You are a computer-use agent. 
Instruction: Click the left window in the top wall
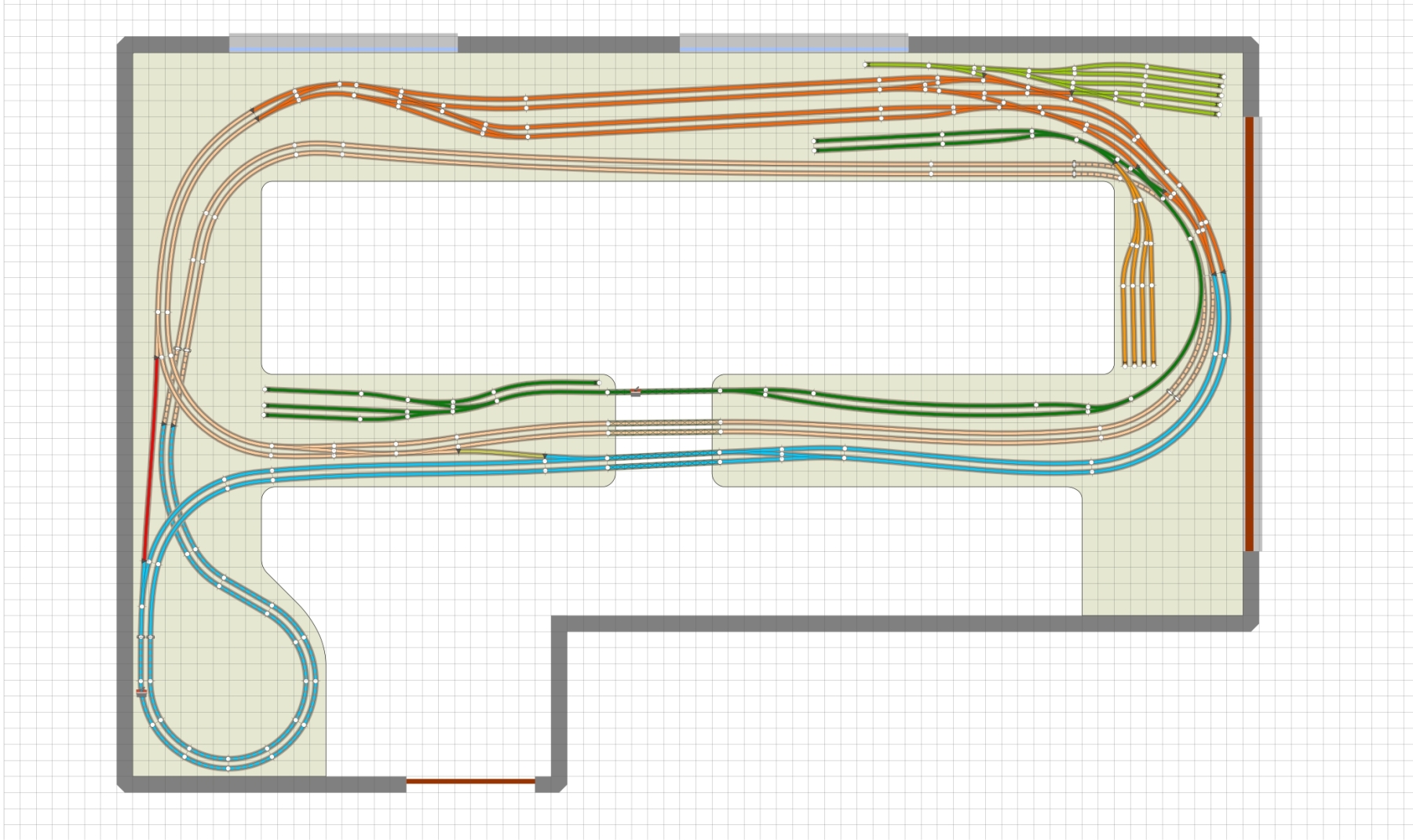point(343,42)
